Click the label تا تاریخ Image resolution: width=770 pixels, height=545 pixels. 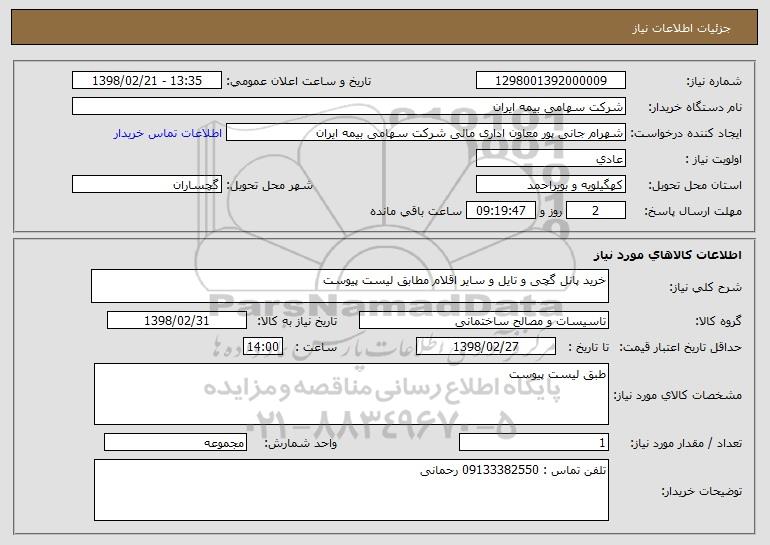click(588, 347)
